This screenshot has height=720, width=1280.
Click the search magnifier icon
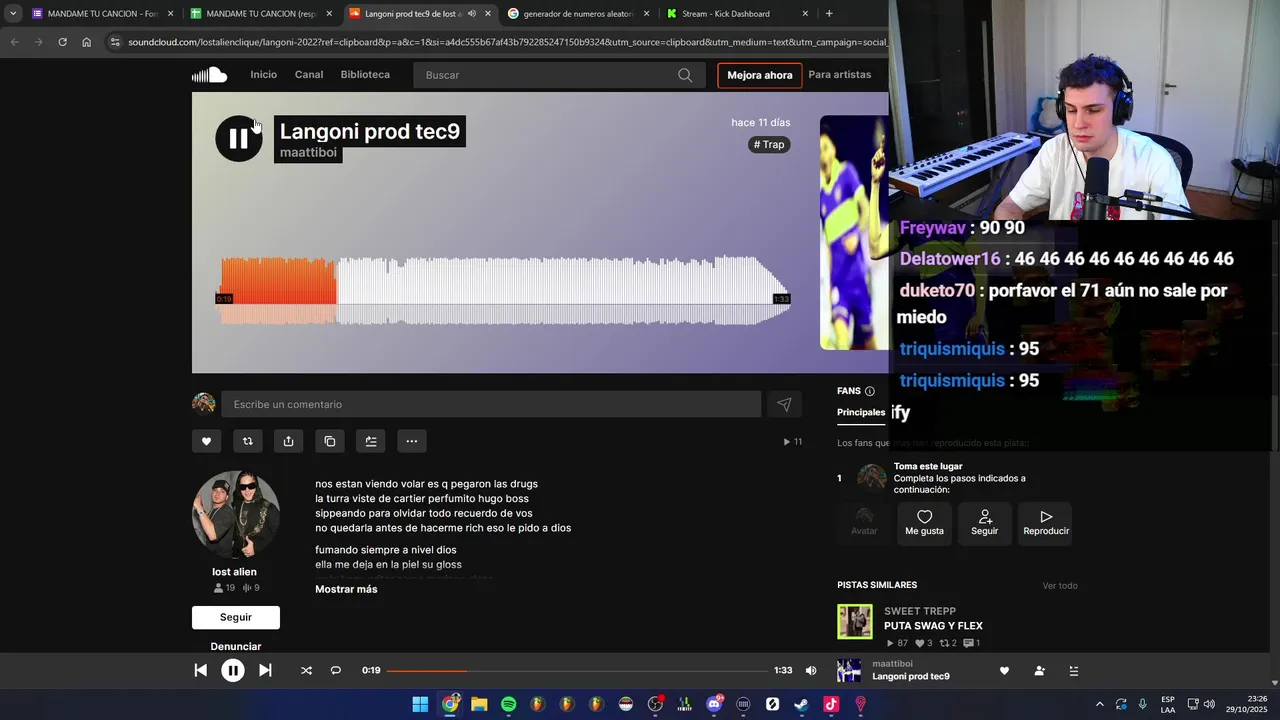point(685,75)
